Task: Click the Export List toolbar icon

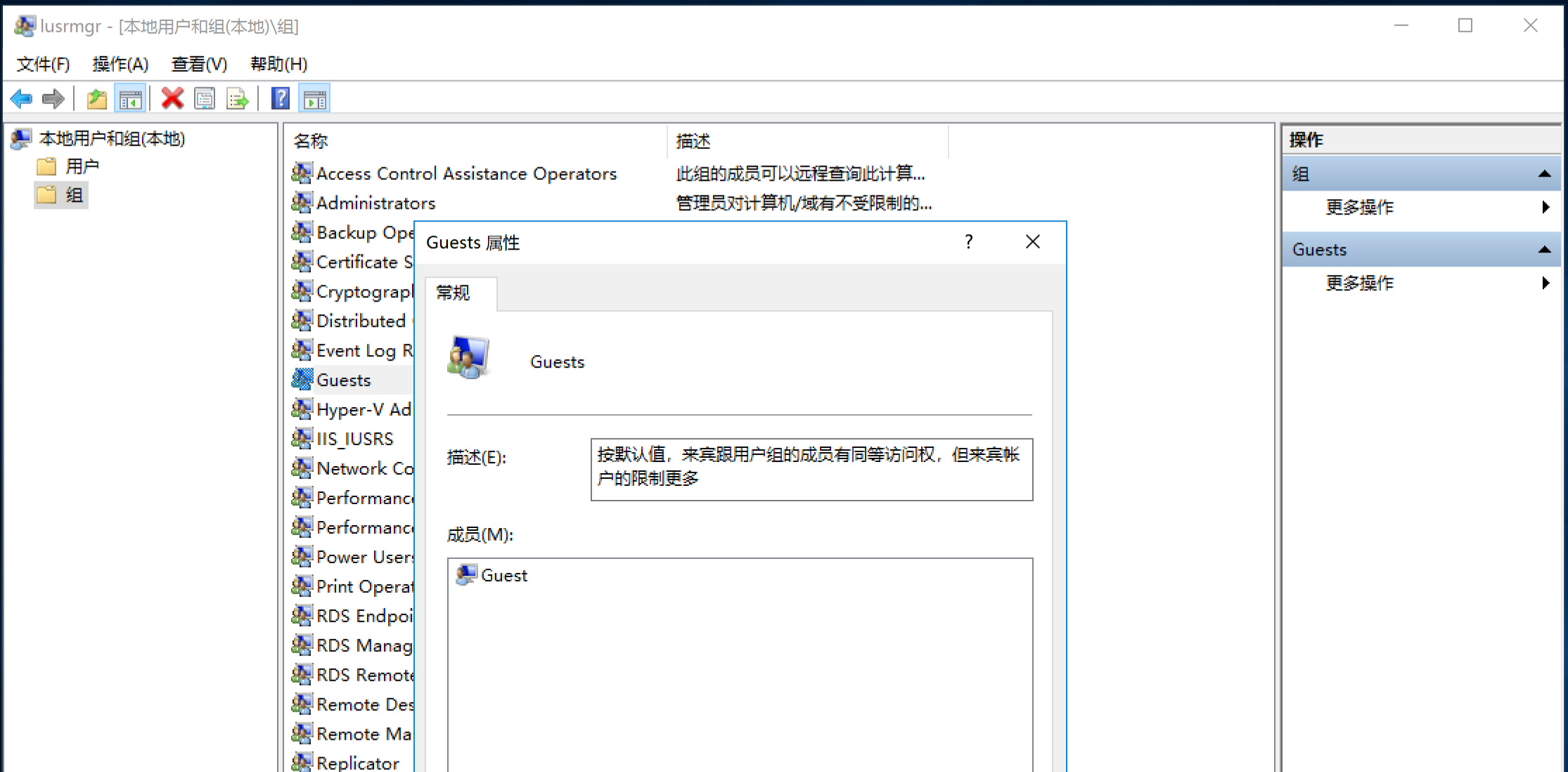Action: (238, 99)
